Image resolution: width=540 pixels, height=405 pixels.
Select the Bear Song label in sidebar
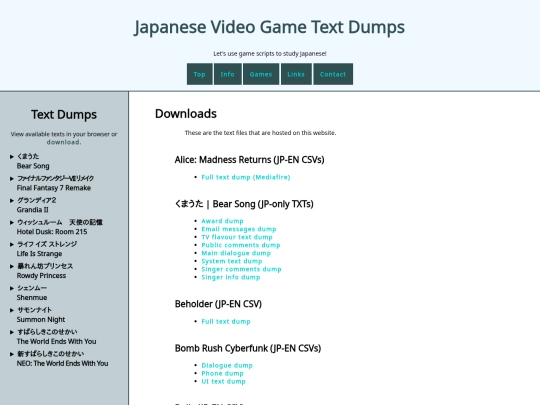point(33,166)
